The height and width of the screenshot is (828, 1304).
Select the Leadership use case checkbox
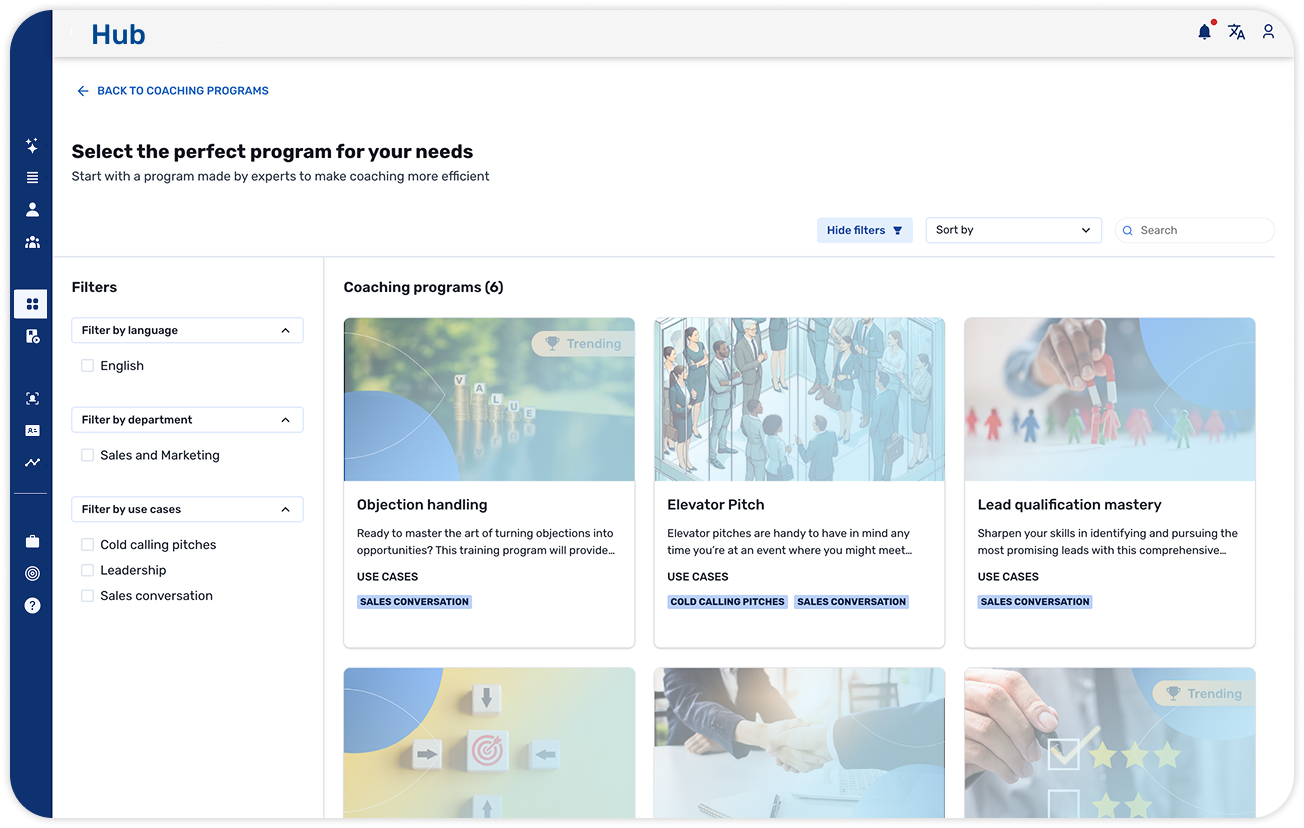coord(88,570)
